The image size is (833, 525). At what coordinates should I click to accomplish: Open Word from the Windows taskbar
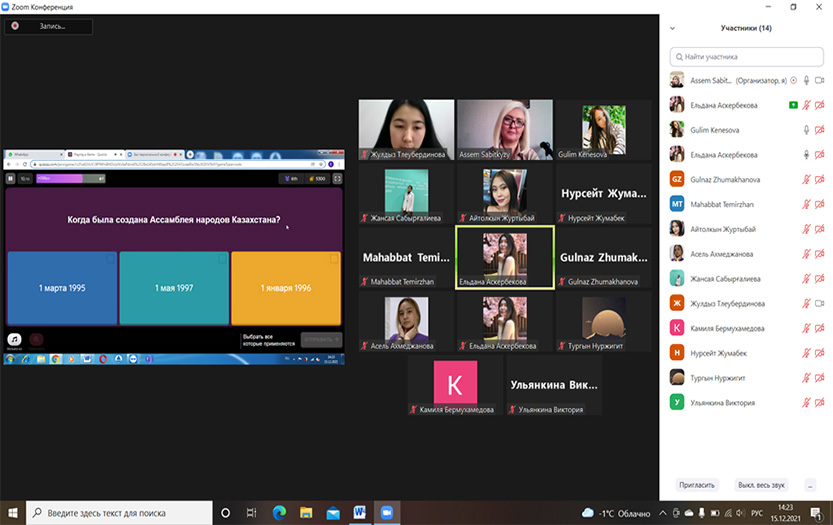(x=359, y=513)
